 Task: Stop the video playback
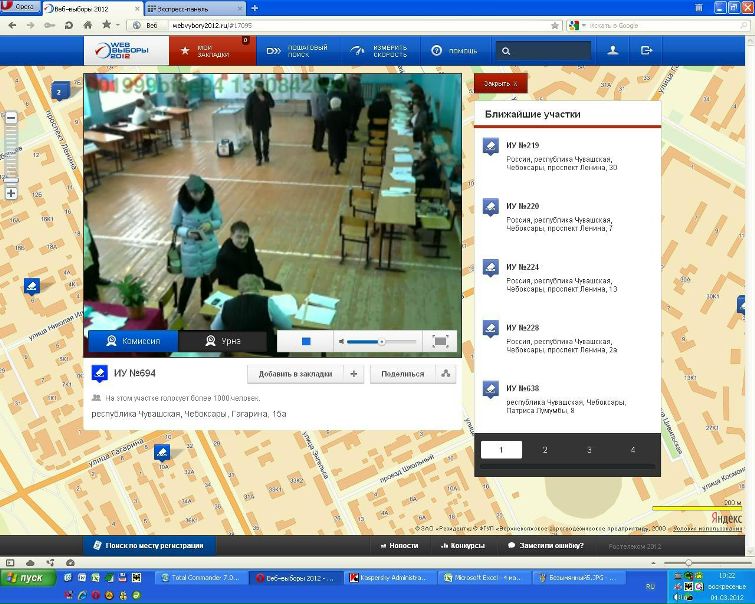click(305, 341)
